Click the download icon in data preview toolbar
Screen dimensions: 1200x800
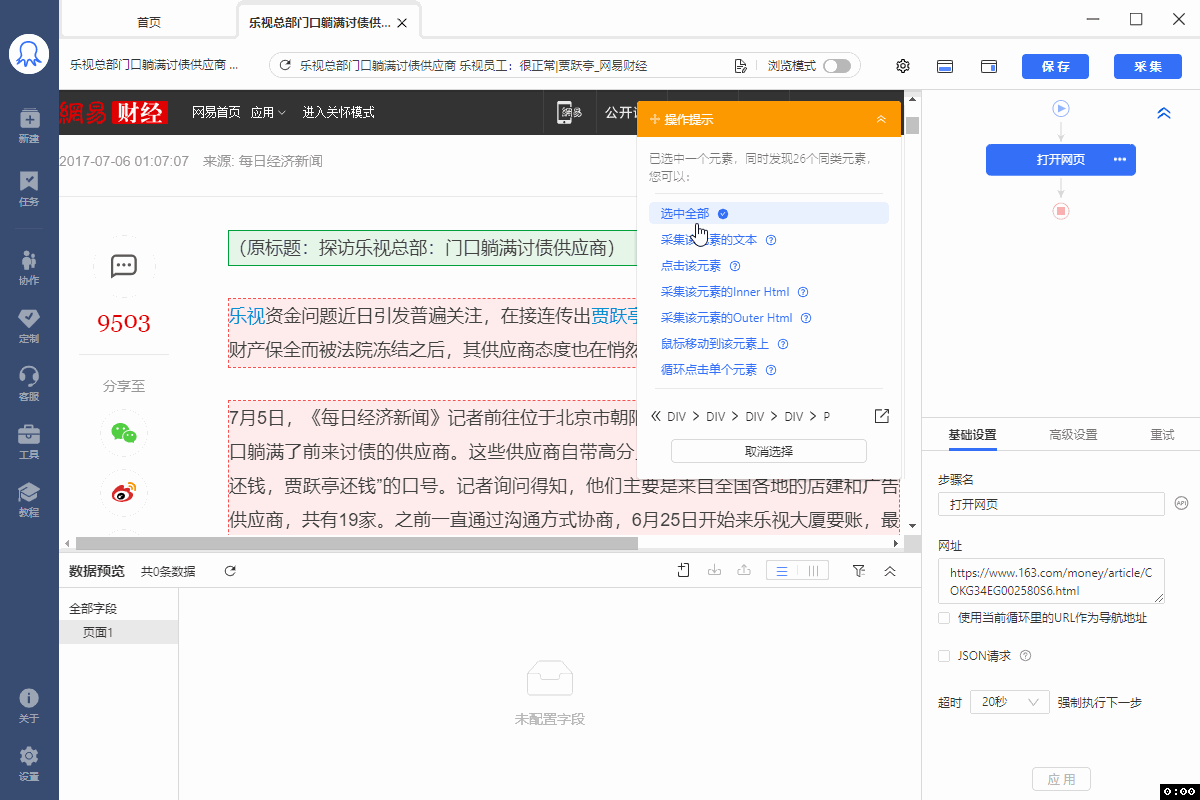pos(714,570)
